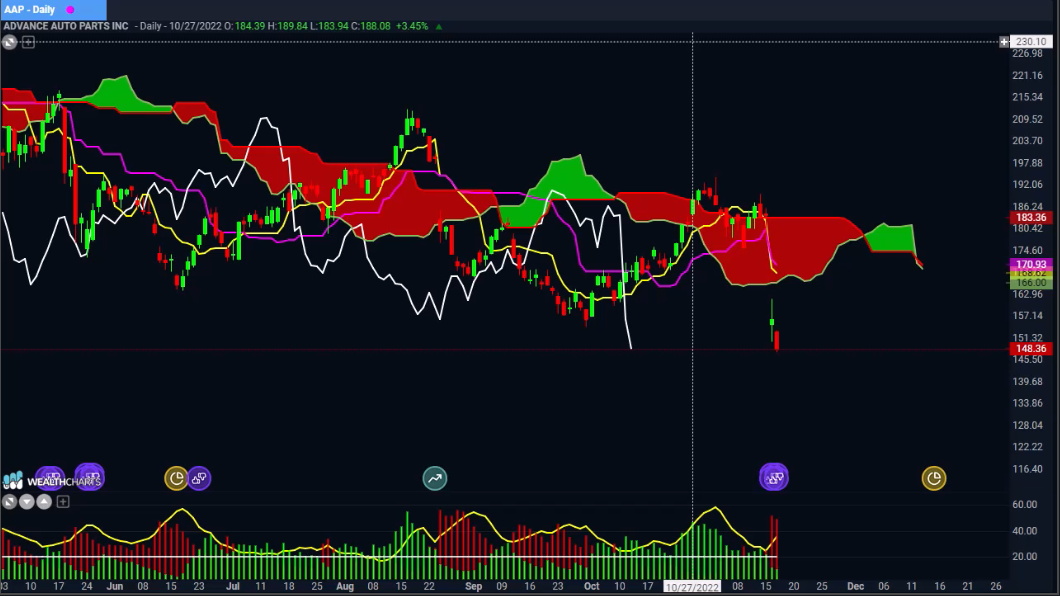Click the Oct label on the time axis
Screen dimensions: 1060x596
[592, 587]
